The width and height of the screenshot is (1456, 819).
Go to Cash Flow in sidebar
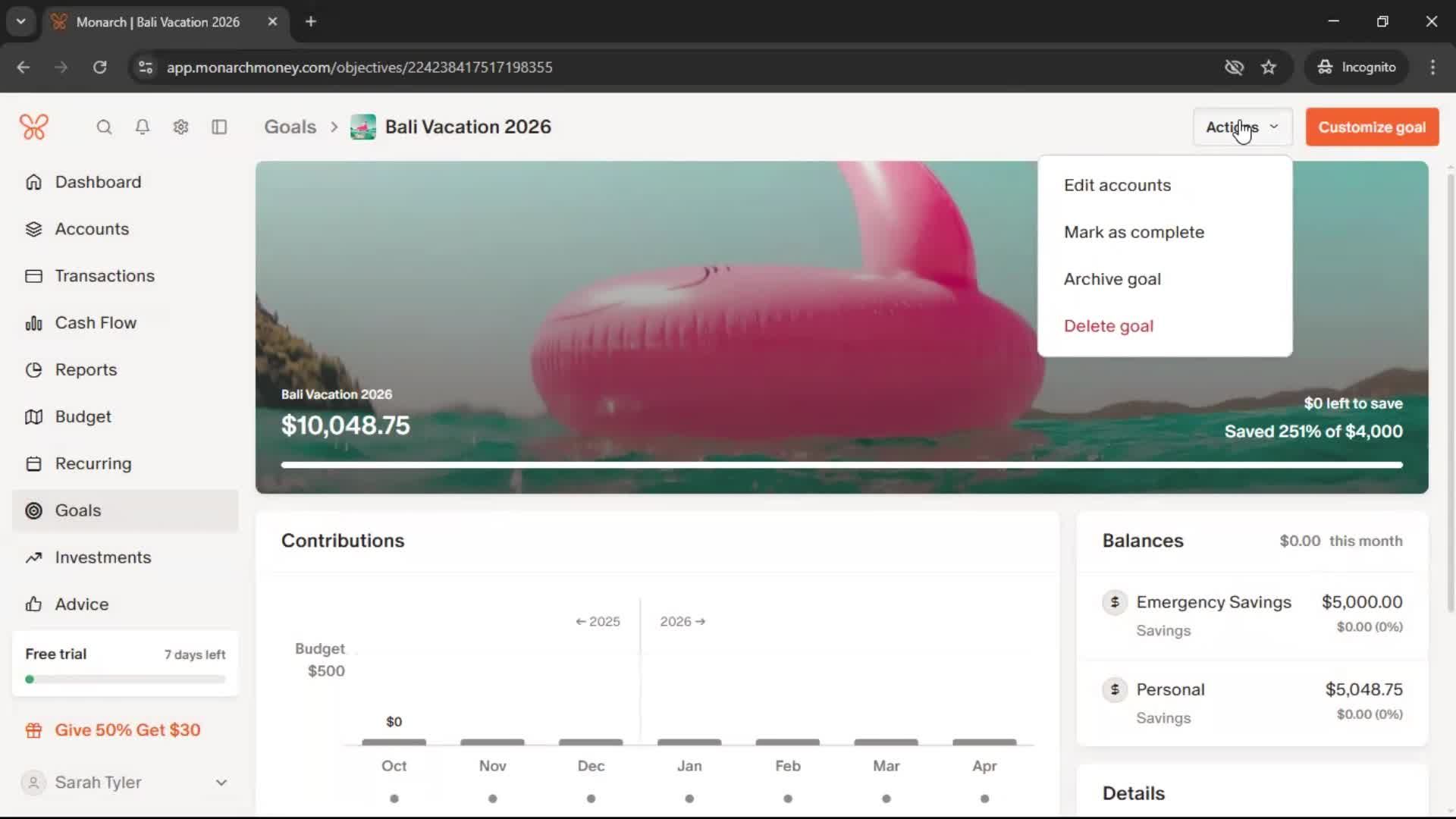(96, 322)
